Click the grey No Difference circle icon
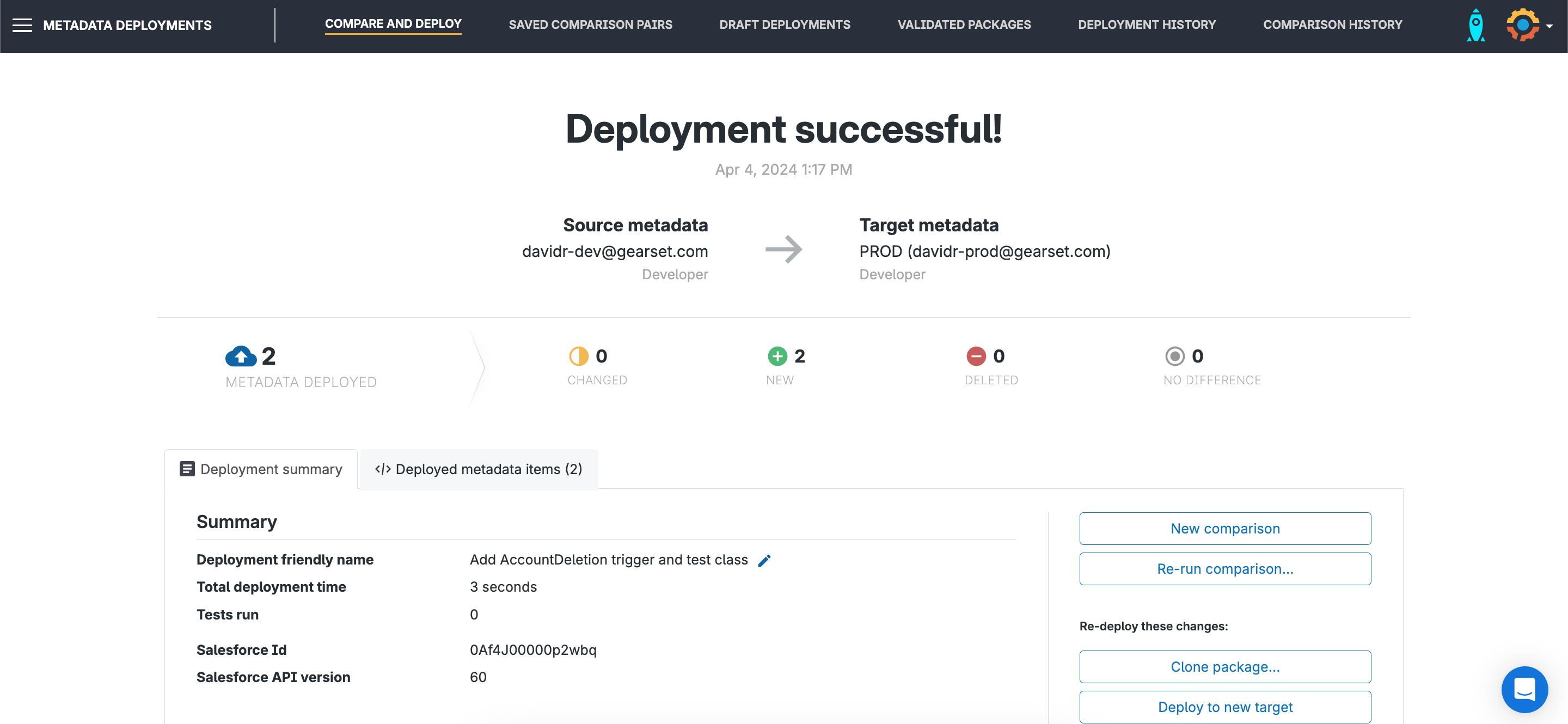 (1174, 356)
